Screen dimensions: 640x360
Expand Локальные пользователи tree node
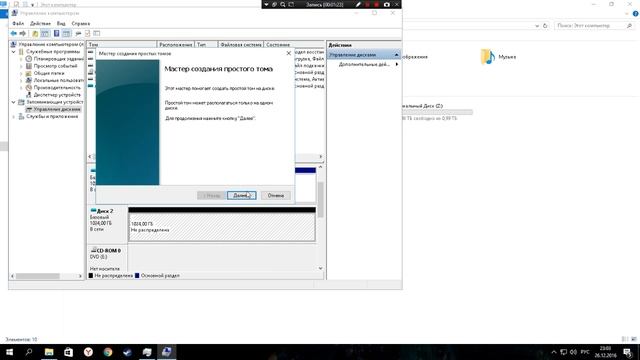point(21,80)
